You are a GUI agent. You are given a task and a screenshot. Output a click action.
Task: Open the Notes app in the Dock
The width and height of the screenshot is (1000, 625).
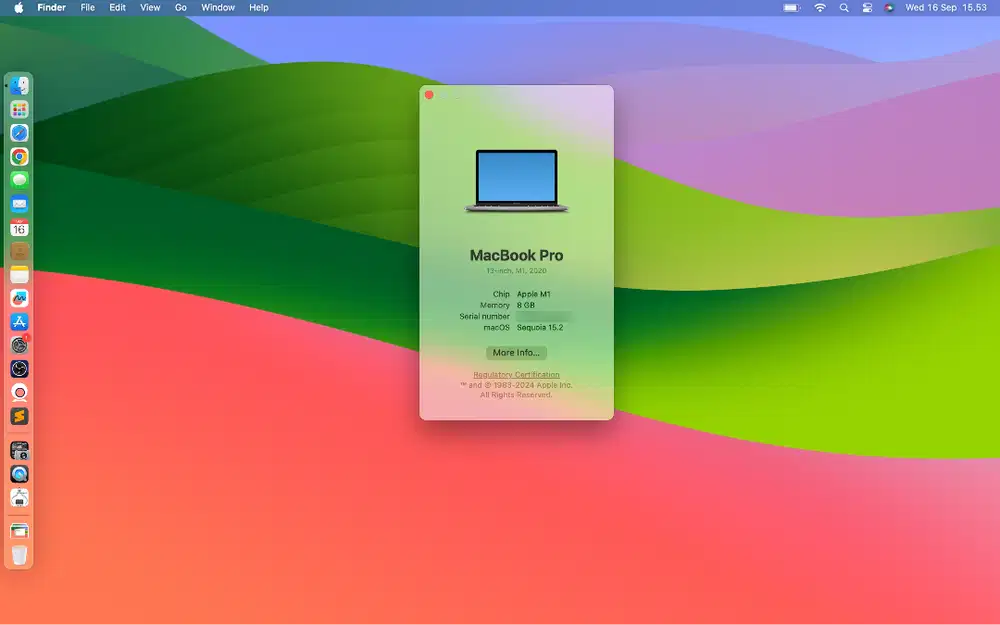pos(19,275)
